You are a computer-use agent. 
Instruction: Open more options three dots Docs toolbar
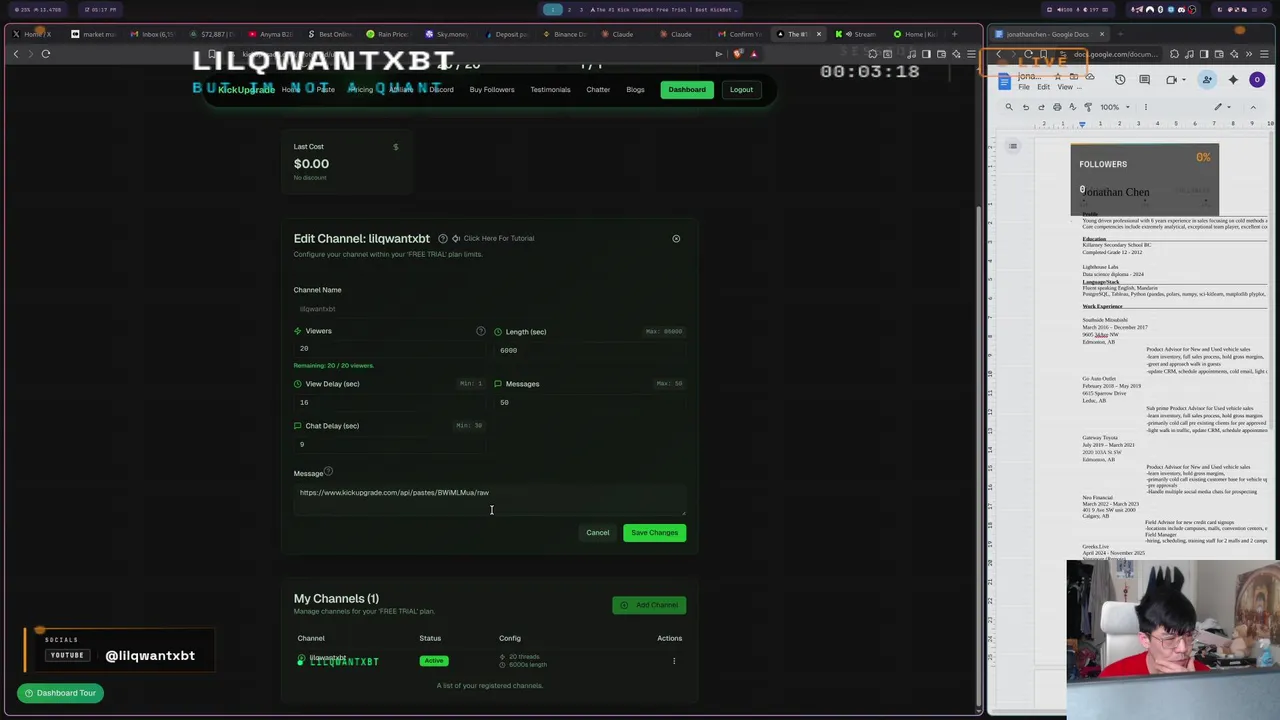(1146, 107)
